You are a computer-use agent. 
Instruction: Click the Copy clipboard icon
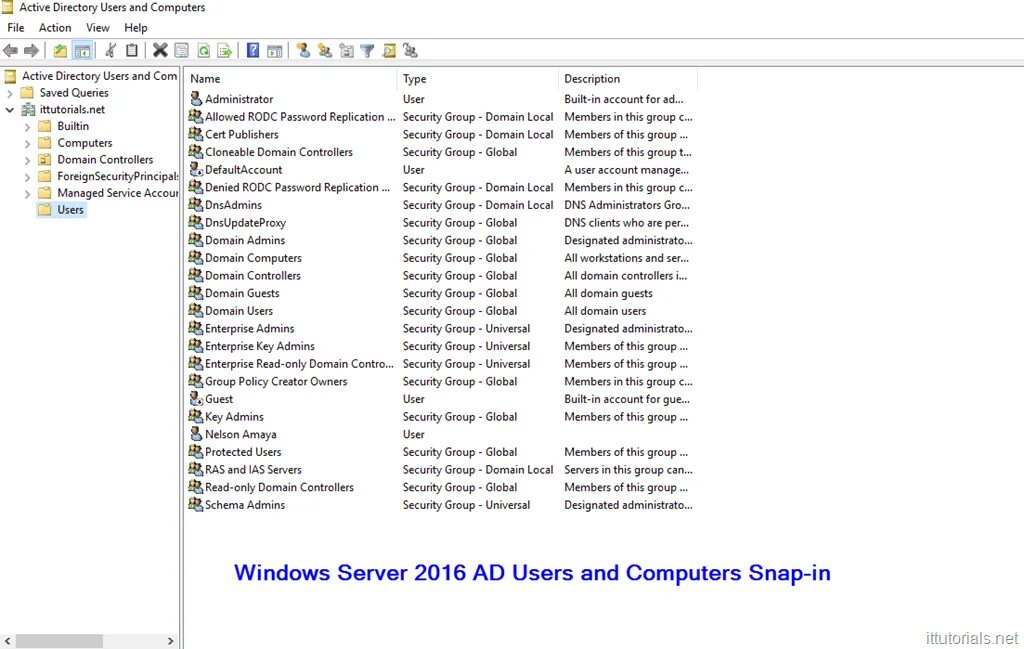click(x=131, y=50)
